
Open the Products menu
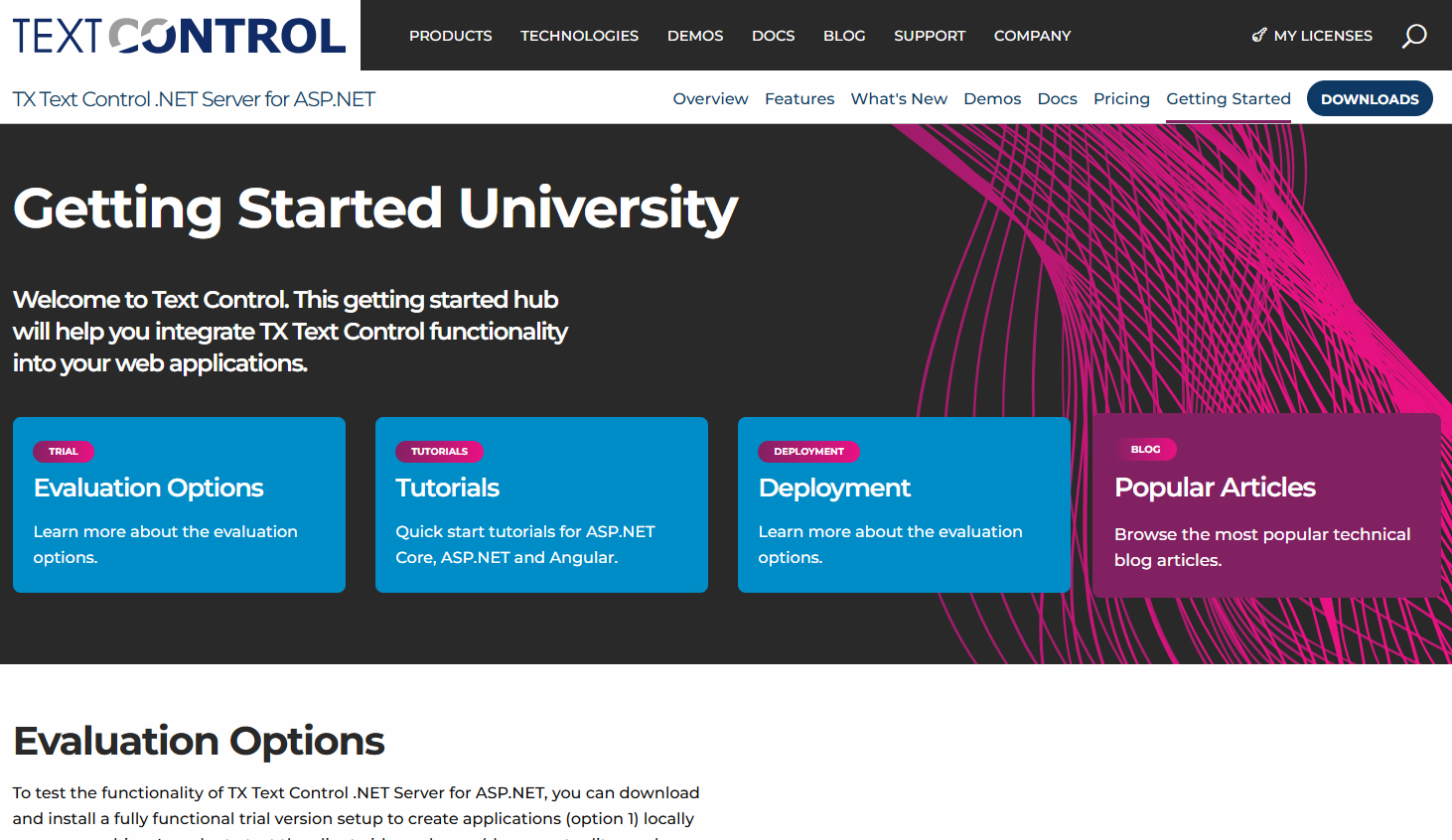coord(451,36)
